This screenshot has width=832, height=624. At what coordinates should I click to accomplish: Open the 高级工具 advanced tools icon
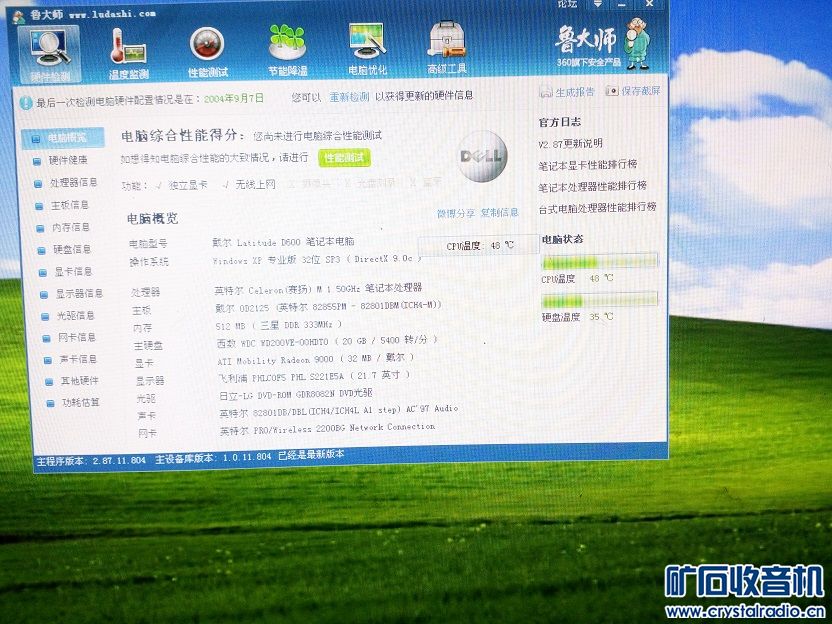click(446, 41)
